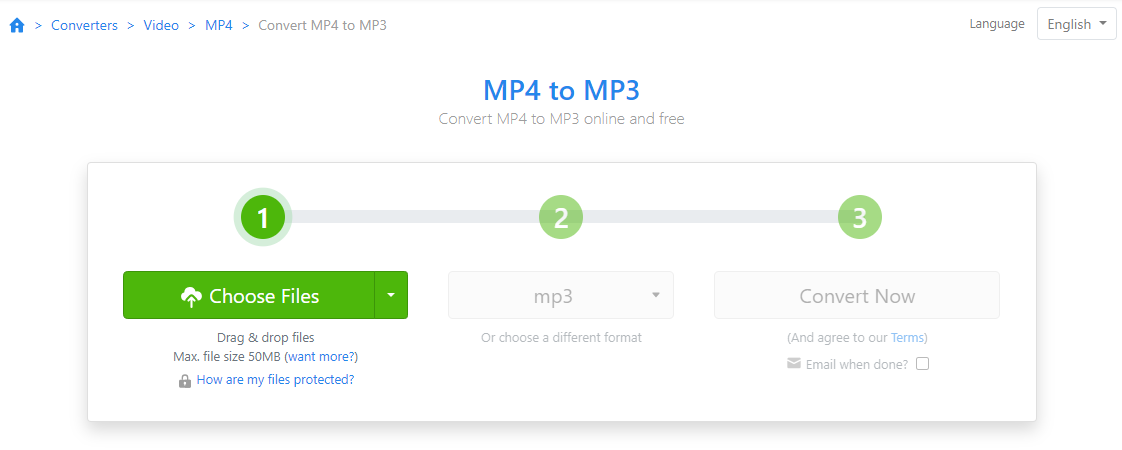Click step 1 circle indicator

click(x=263, y=217)
